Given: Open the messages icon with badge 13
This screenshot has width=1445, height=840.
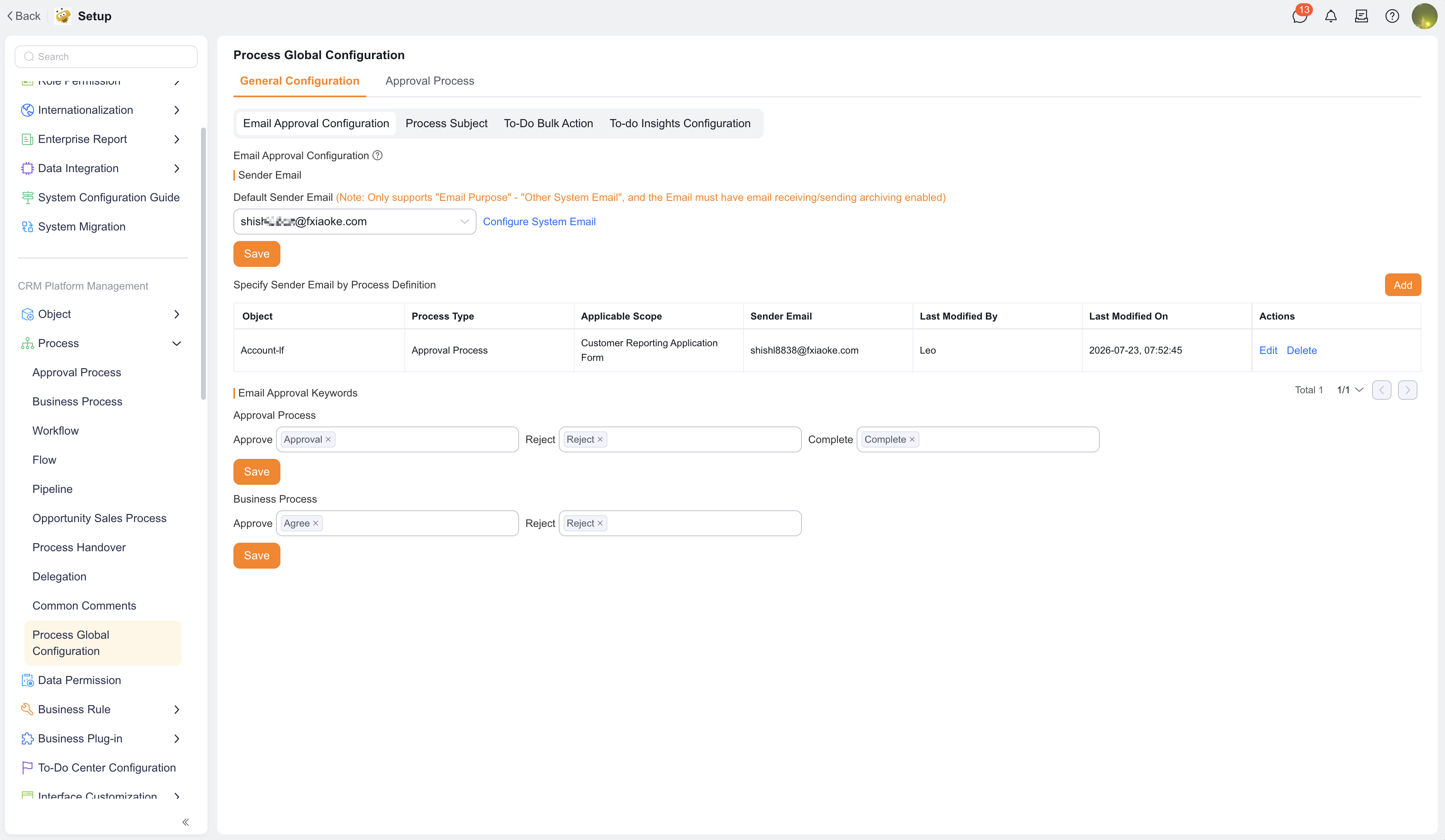Looking at the screenshot, I should (1300, 16).
